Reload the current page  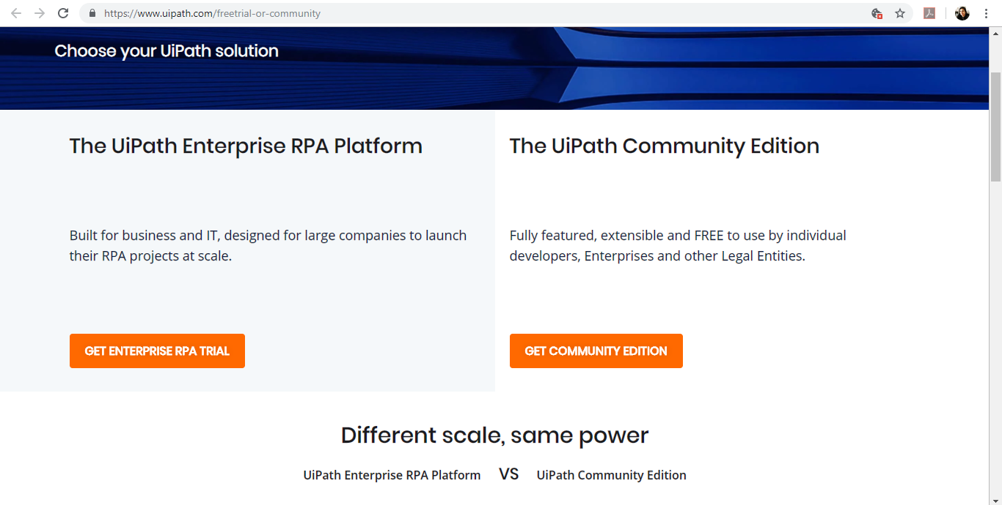[x=63, y=13]
